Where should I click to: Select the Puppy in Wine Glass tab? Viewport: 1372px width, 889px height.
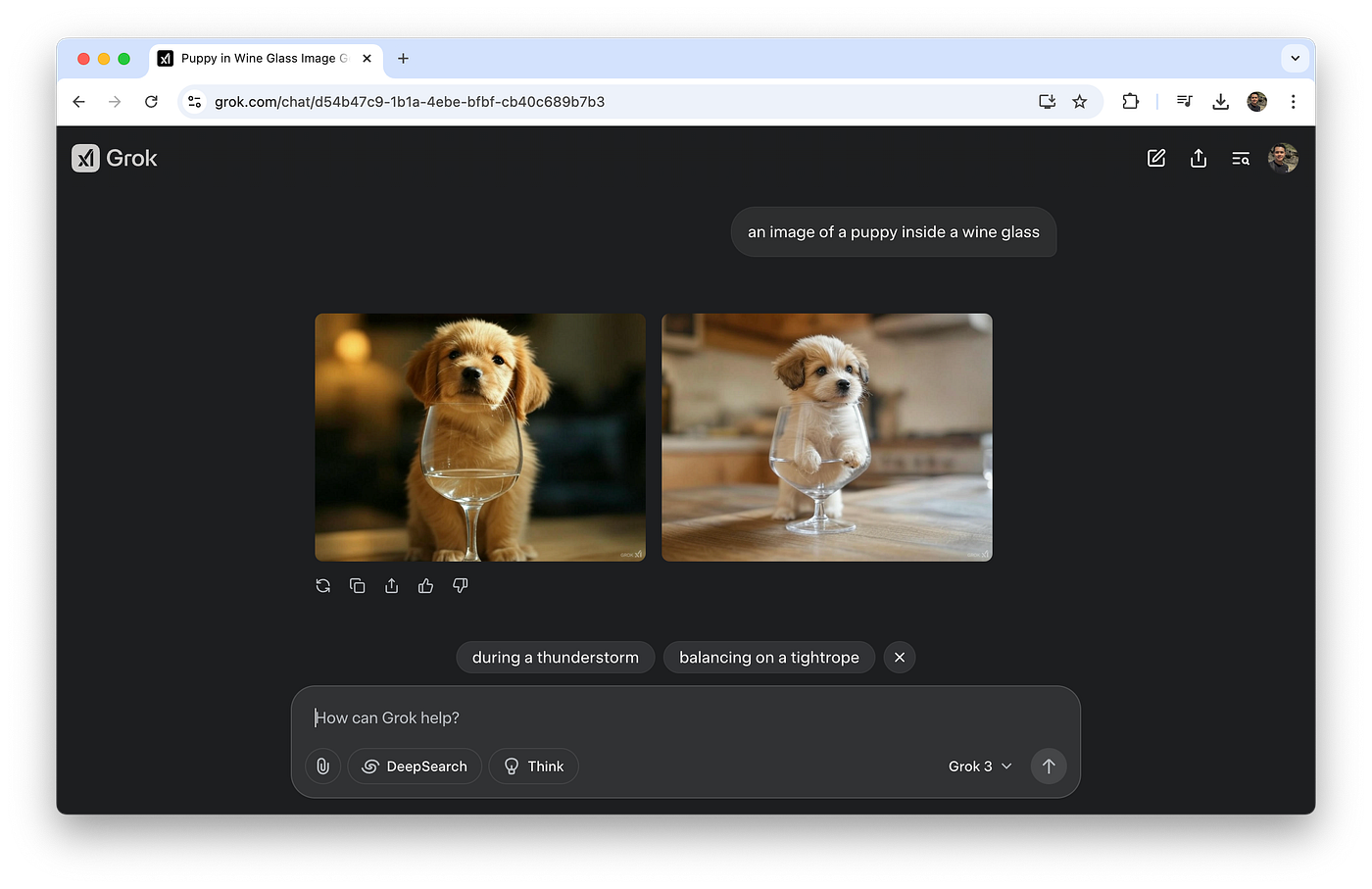[260, 59]
